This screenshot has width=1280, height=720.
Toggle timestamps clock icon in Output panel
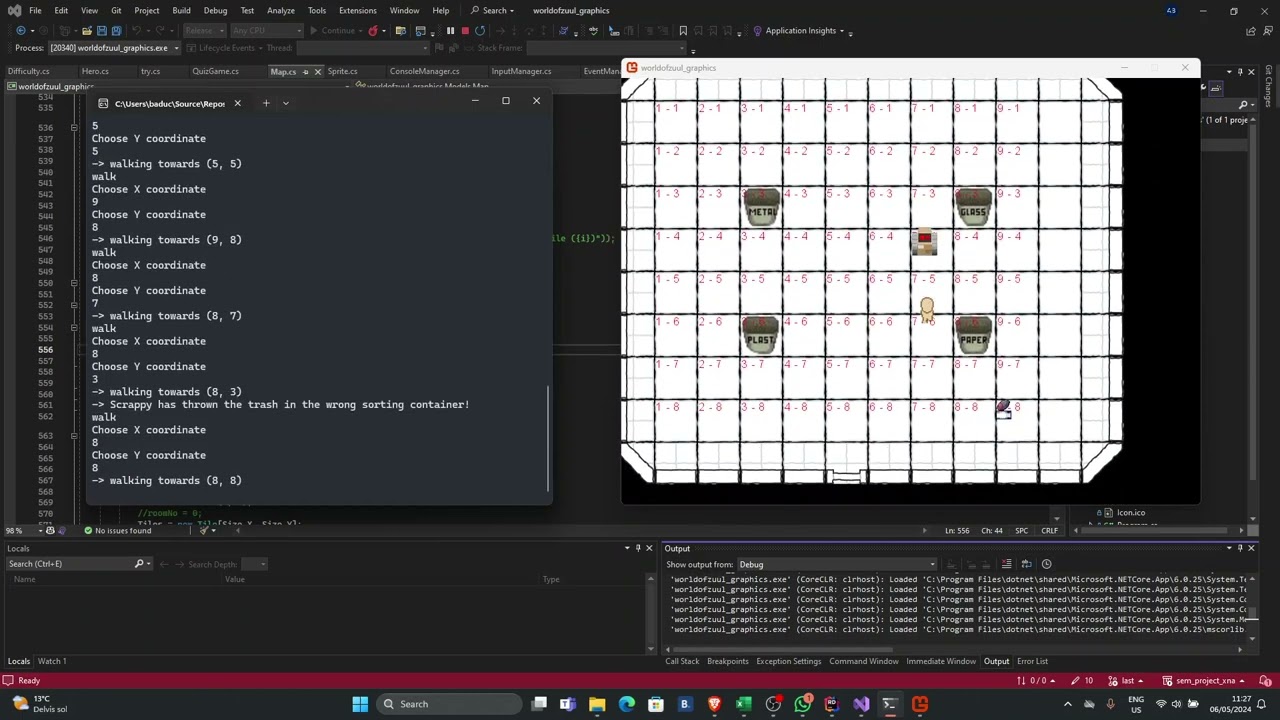(x=1046, y=564)
